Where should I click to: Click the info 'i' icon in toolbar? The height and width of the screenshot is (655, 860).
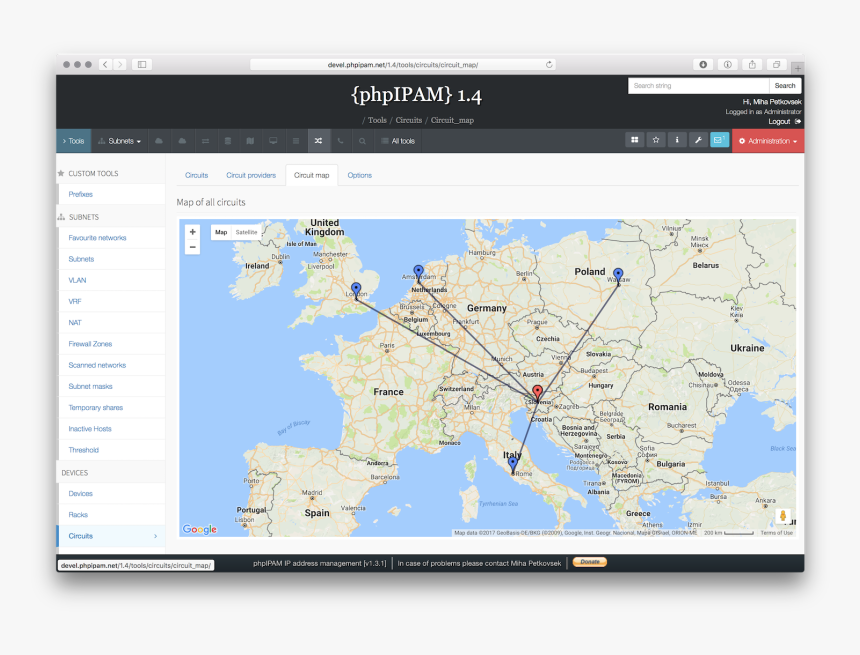(677, 141)
